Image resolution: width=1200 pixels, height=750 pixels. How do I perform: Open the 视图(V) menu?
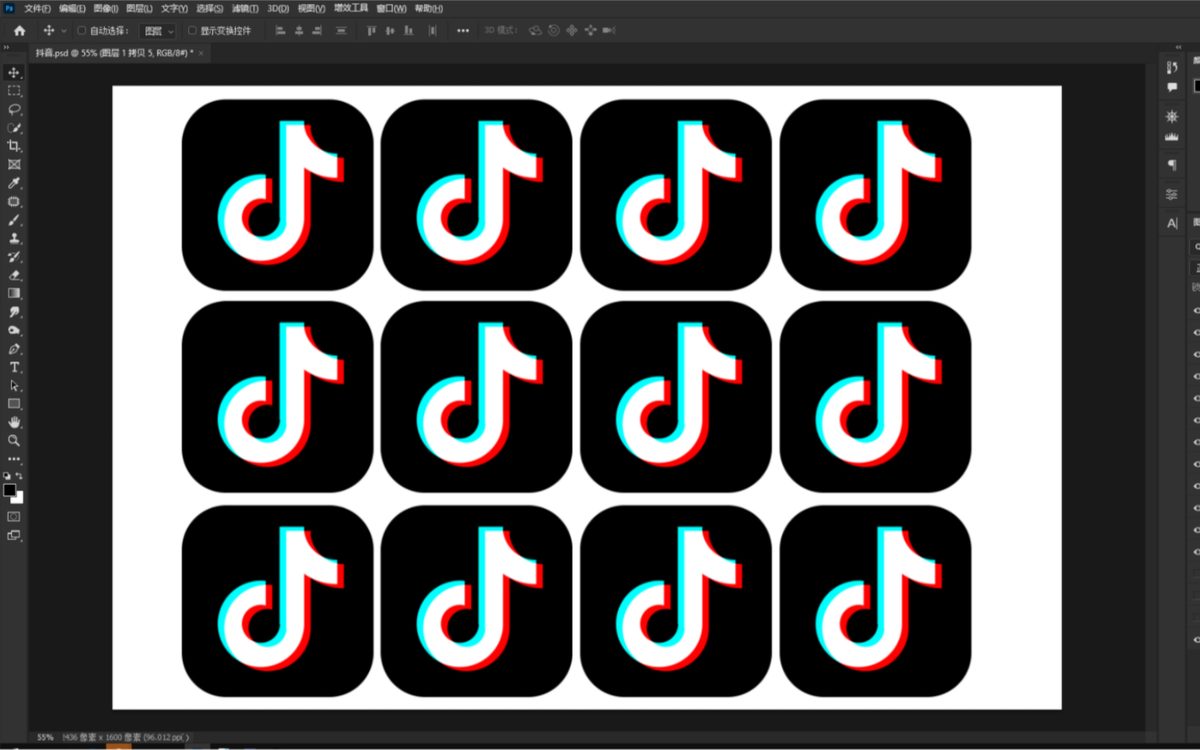click(x=312, y=8)
